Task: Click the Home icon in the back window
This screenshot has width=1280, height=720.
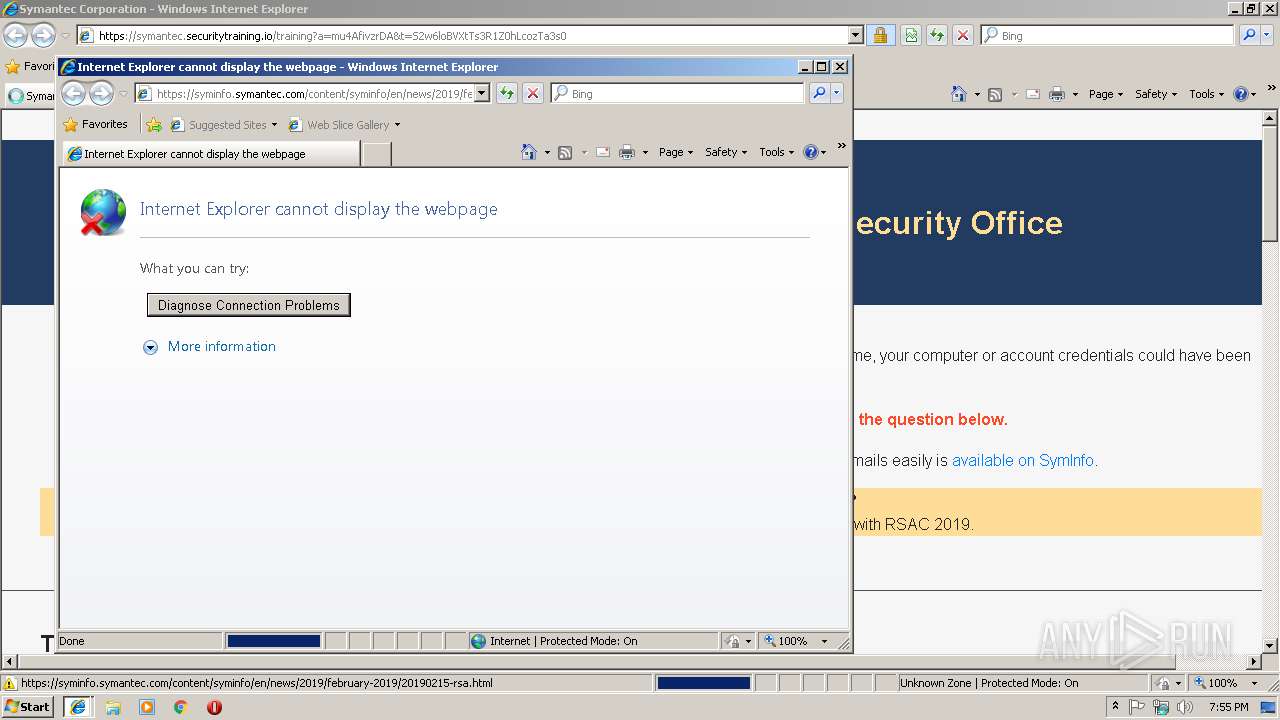Action: 959,94
